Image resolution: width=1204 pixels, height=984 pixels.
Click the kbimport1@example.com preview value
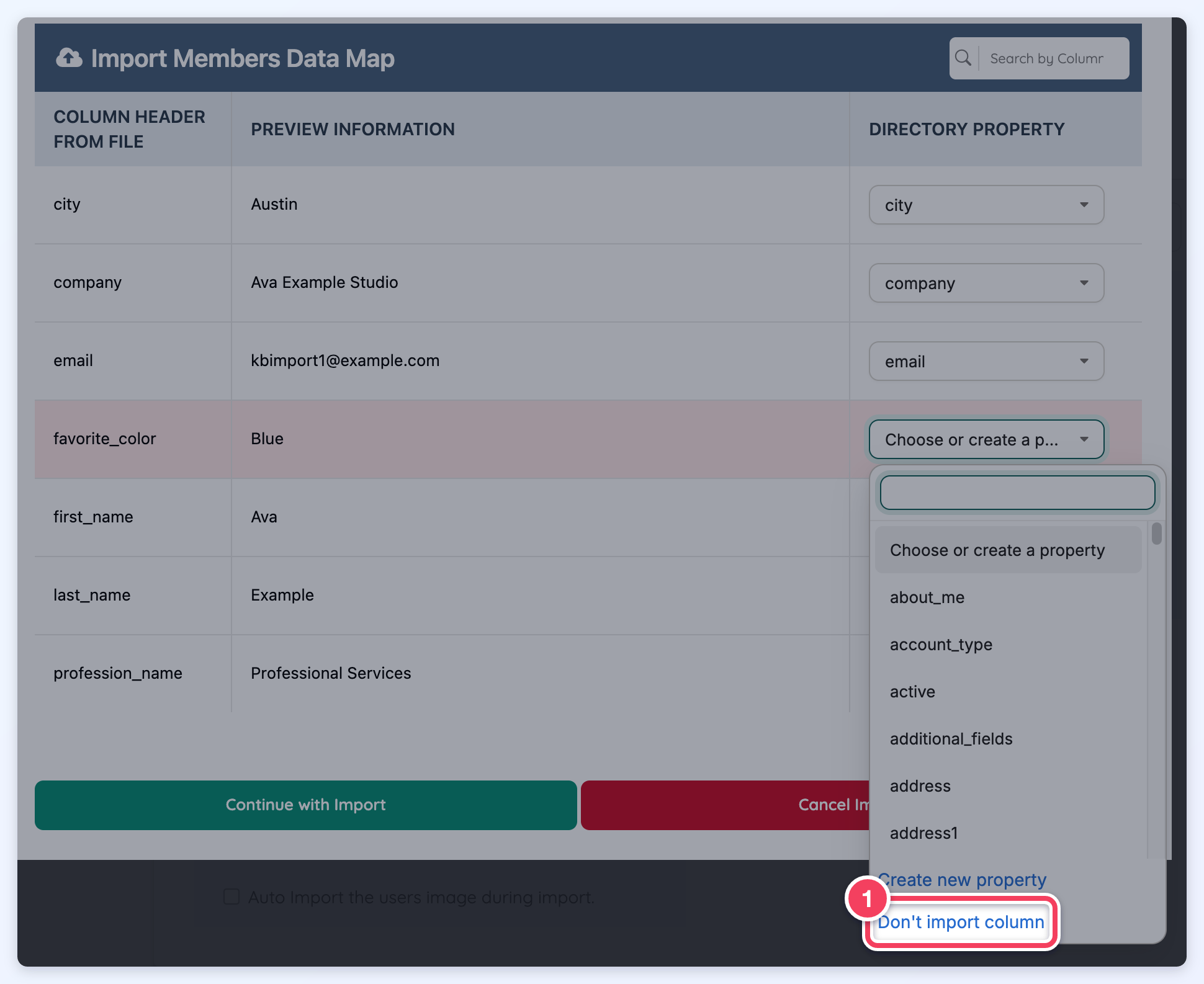(345, 360)
